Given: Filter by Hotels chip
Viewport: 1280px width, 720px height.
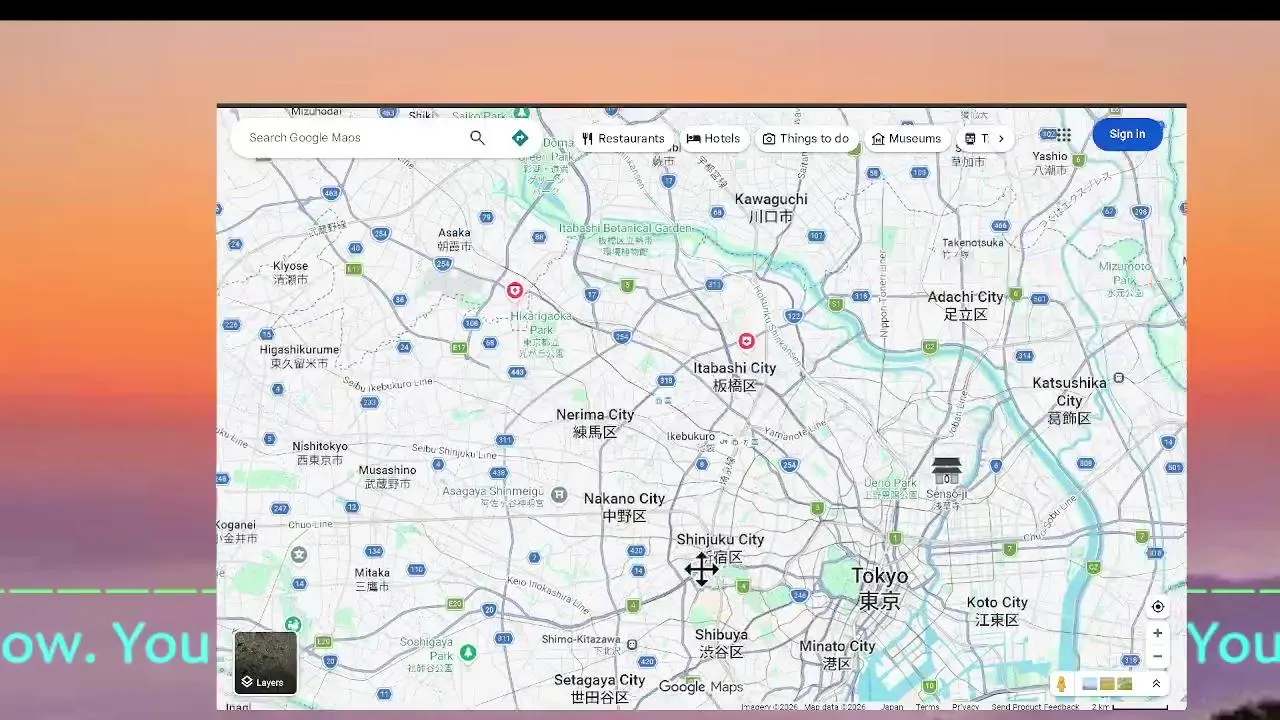Looking at the screenshot, I should click(x=713, y=139).
